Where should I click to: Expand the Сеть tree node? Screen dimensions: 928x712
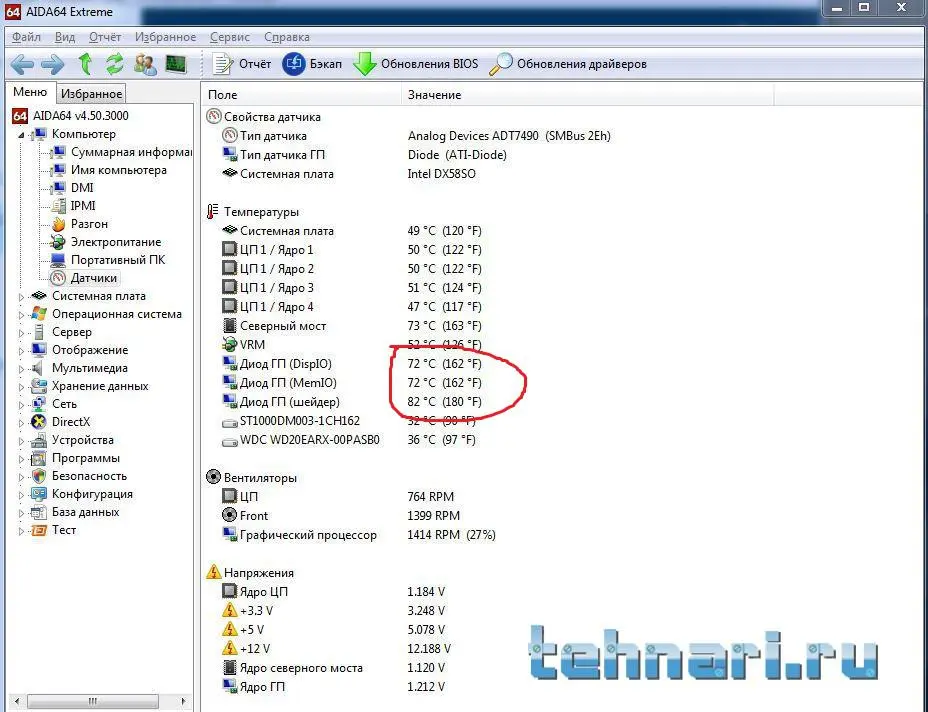pos(21,405)
